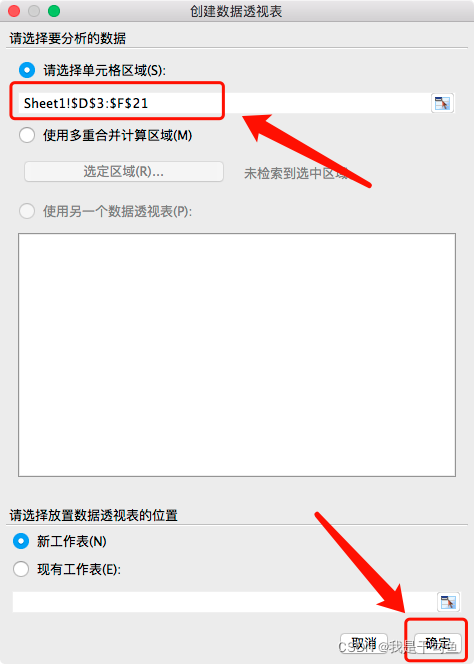Click the range picker icon beside Sheet1!$D$3:$F$21
Screen dimensions: 474x664
point(442,103)
